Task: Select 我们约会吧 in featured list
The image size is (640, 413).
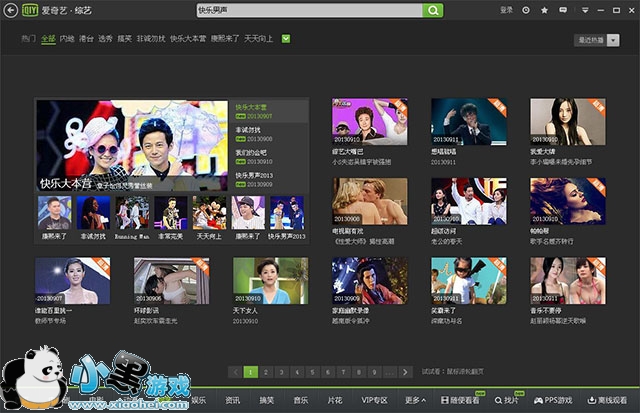Action: (x=269, y=157)
